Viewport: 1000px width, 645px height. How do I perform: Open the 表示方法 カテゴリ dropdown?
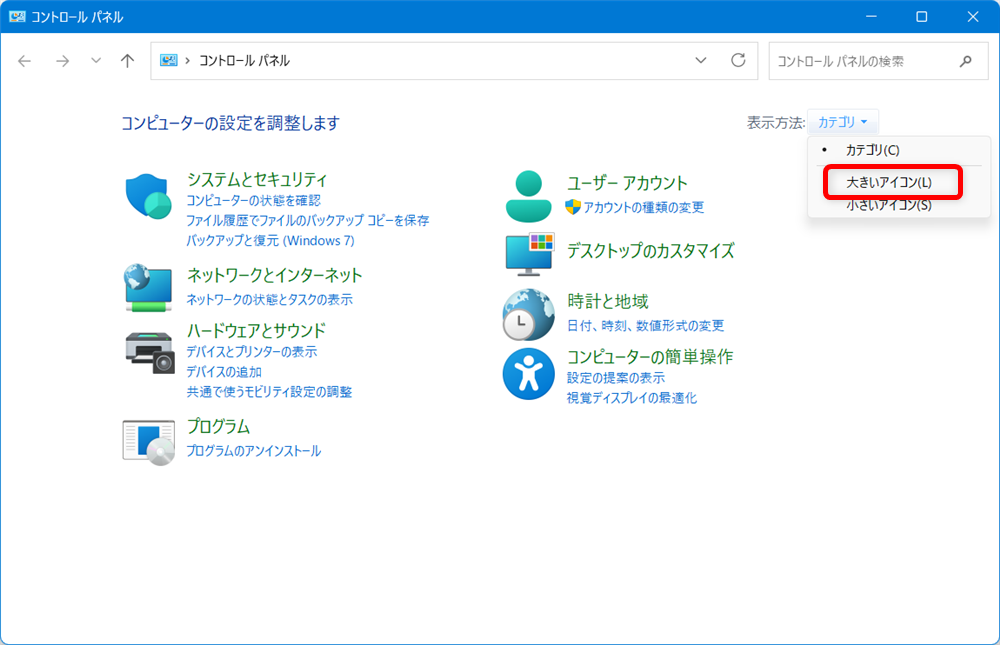843,121
